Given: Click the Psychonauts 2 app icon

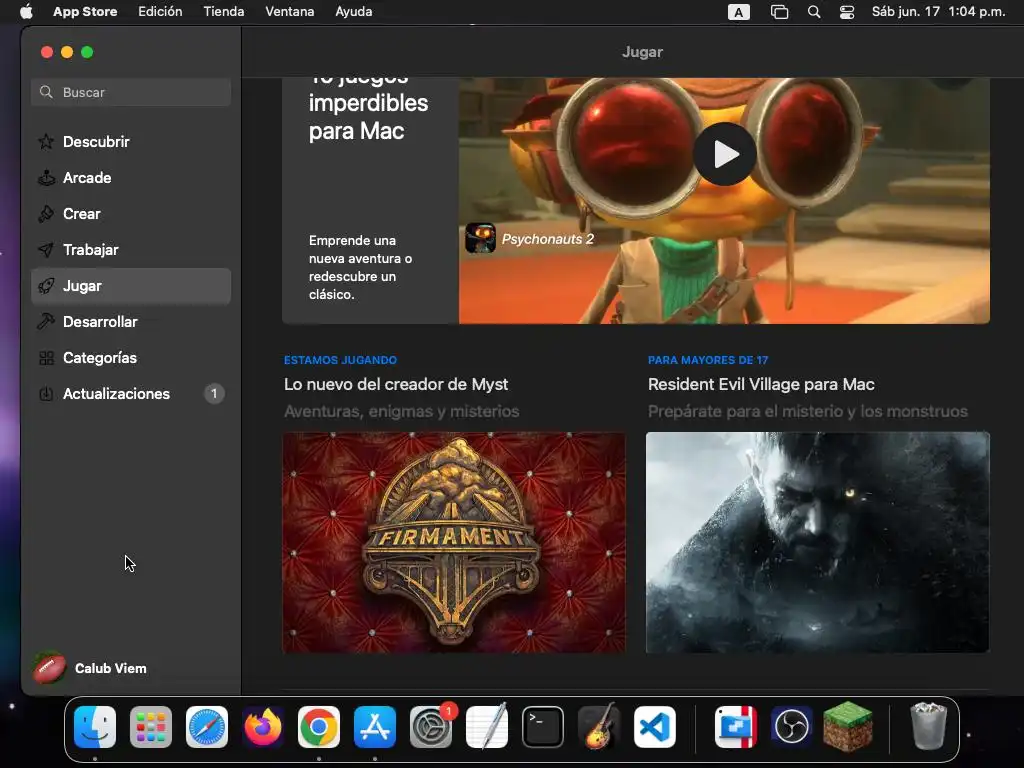Looking at the screenshot, I should click(480, 238).
